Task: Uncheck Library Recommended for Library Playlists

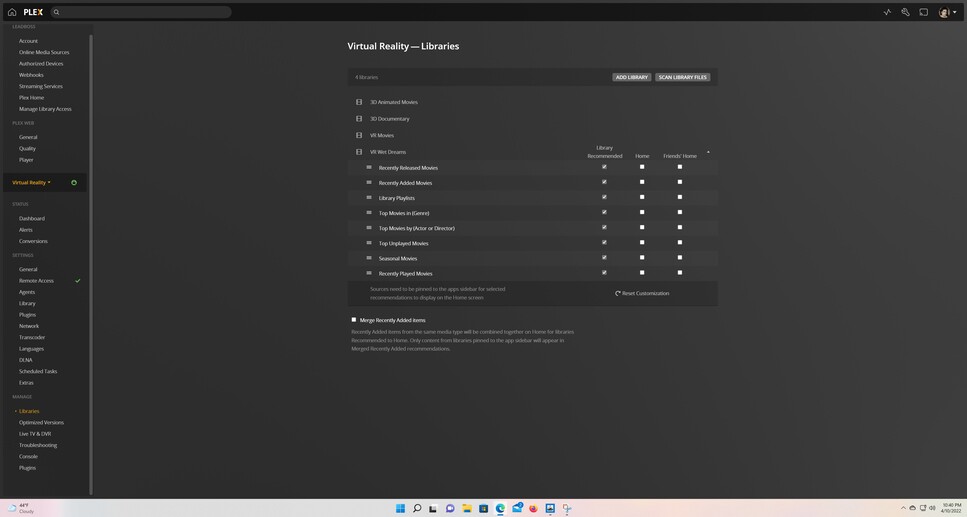Action: click(604, 197)
